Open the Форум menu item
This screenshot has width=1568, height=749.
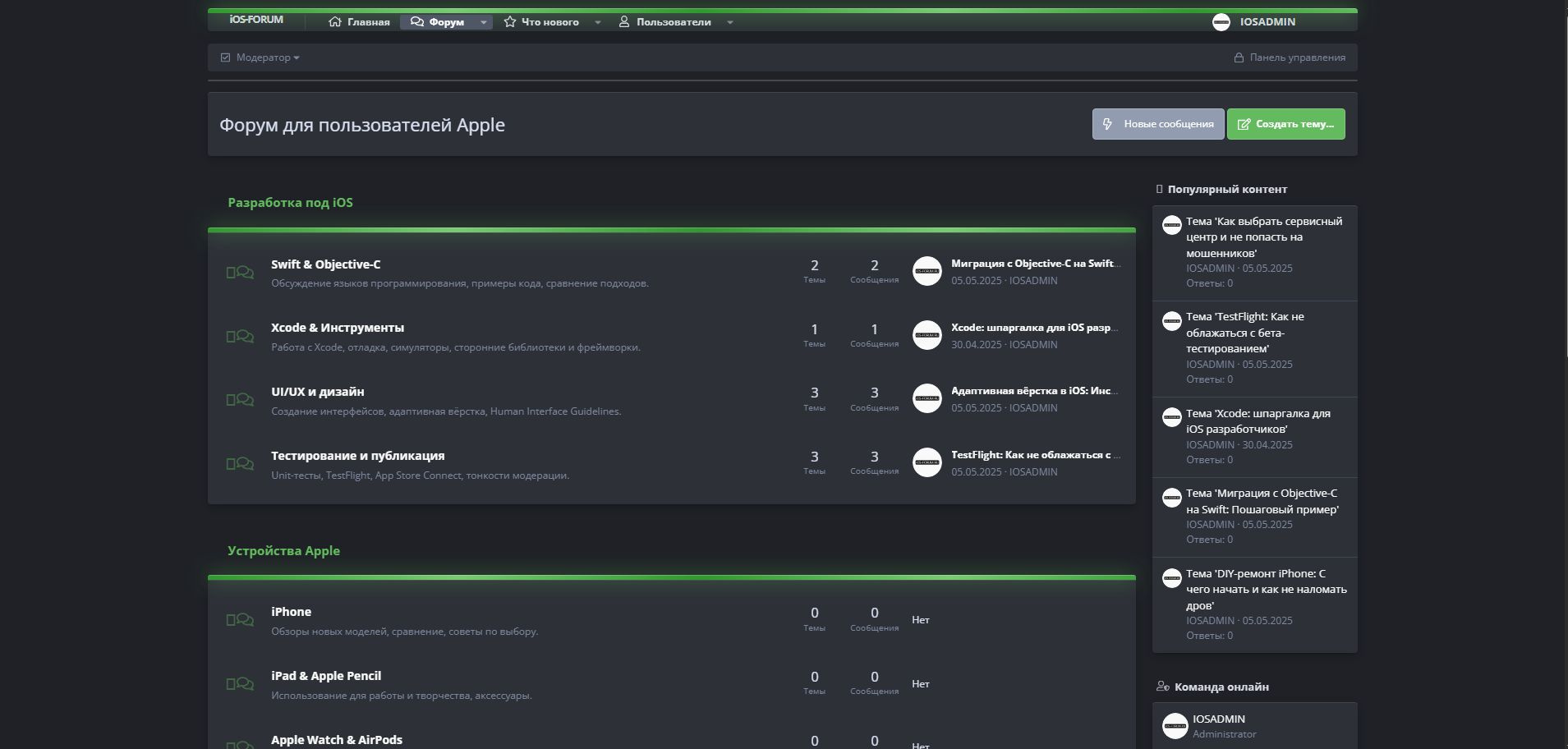(x=437, y=22)
